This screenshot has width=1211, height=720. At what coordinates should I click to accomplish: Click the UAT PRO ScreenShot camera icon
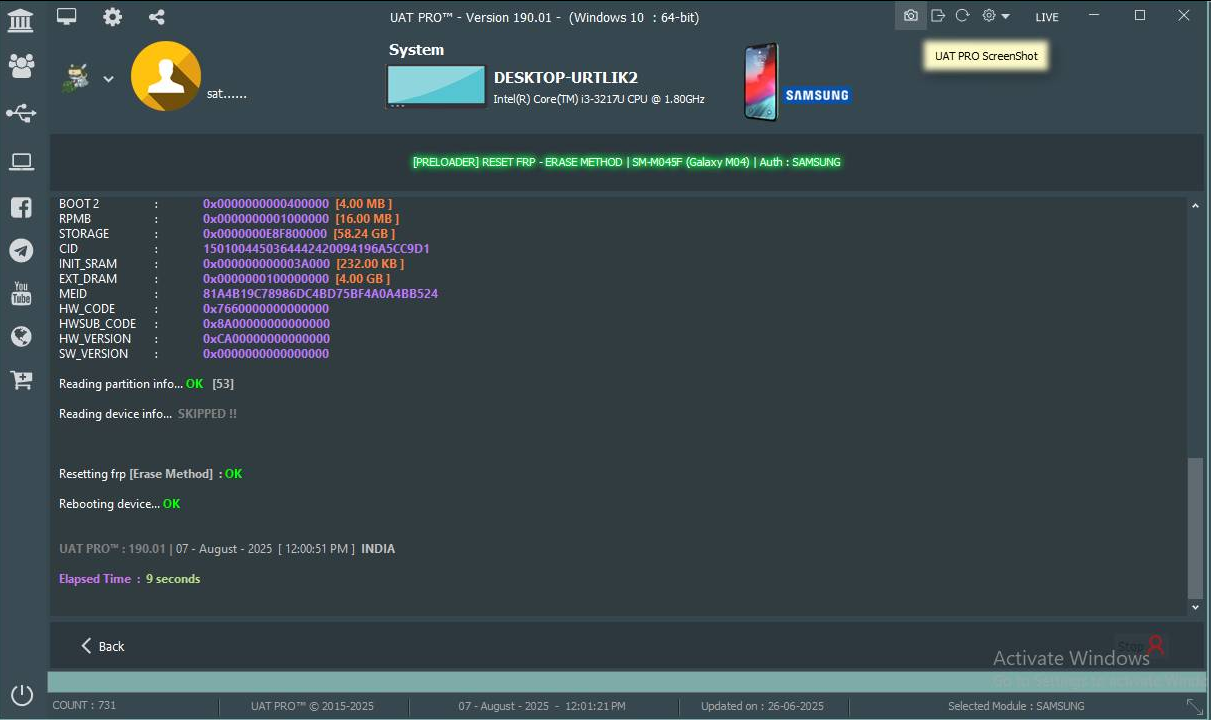coord(910,16)
